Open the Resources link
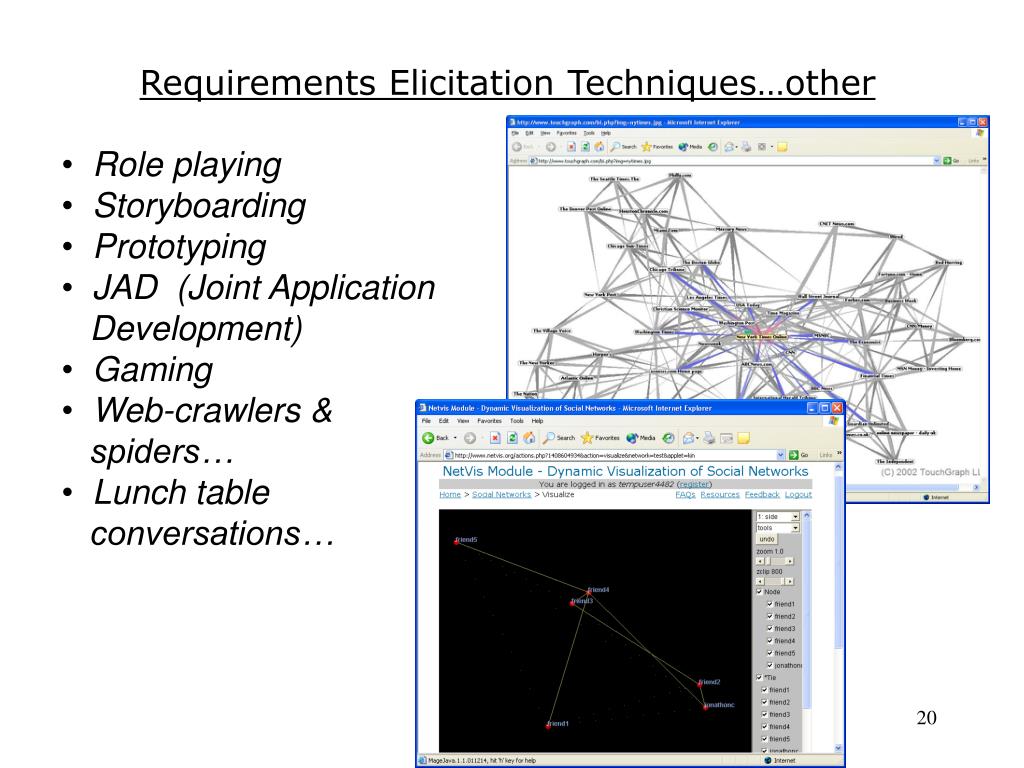 pyautogui.click(x=720, y=494)
